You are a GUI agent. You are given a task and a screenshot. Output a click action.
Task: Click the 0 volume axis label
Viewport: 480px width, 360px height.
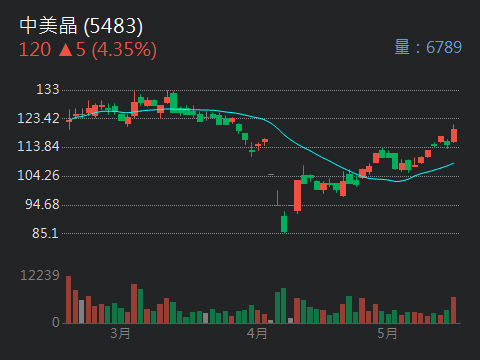56,322
